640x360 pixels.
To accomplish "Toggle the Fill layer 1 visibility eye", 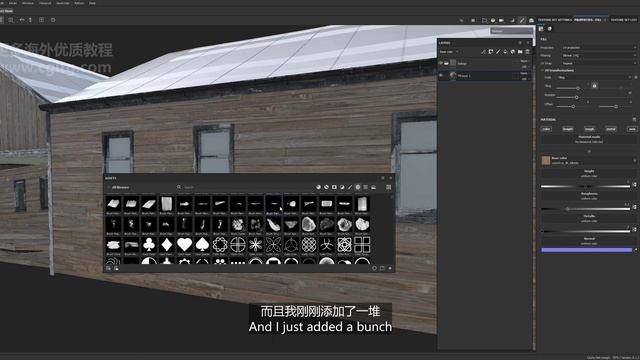I will coord(441,76).
